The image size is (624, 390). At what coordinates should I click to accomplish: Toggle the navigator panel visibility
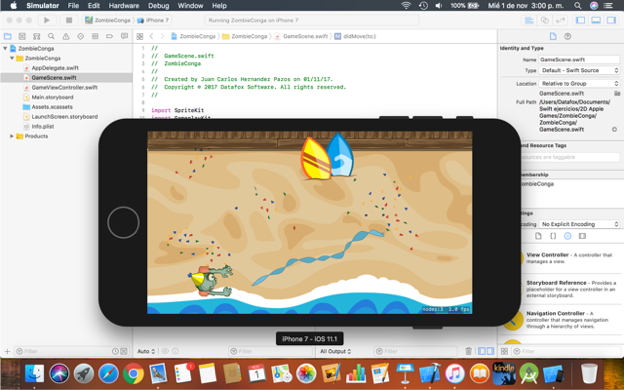tap(581, 20)
